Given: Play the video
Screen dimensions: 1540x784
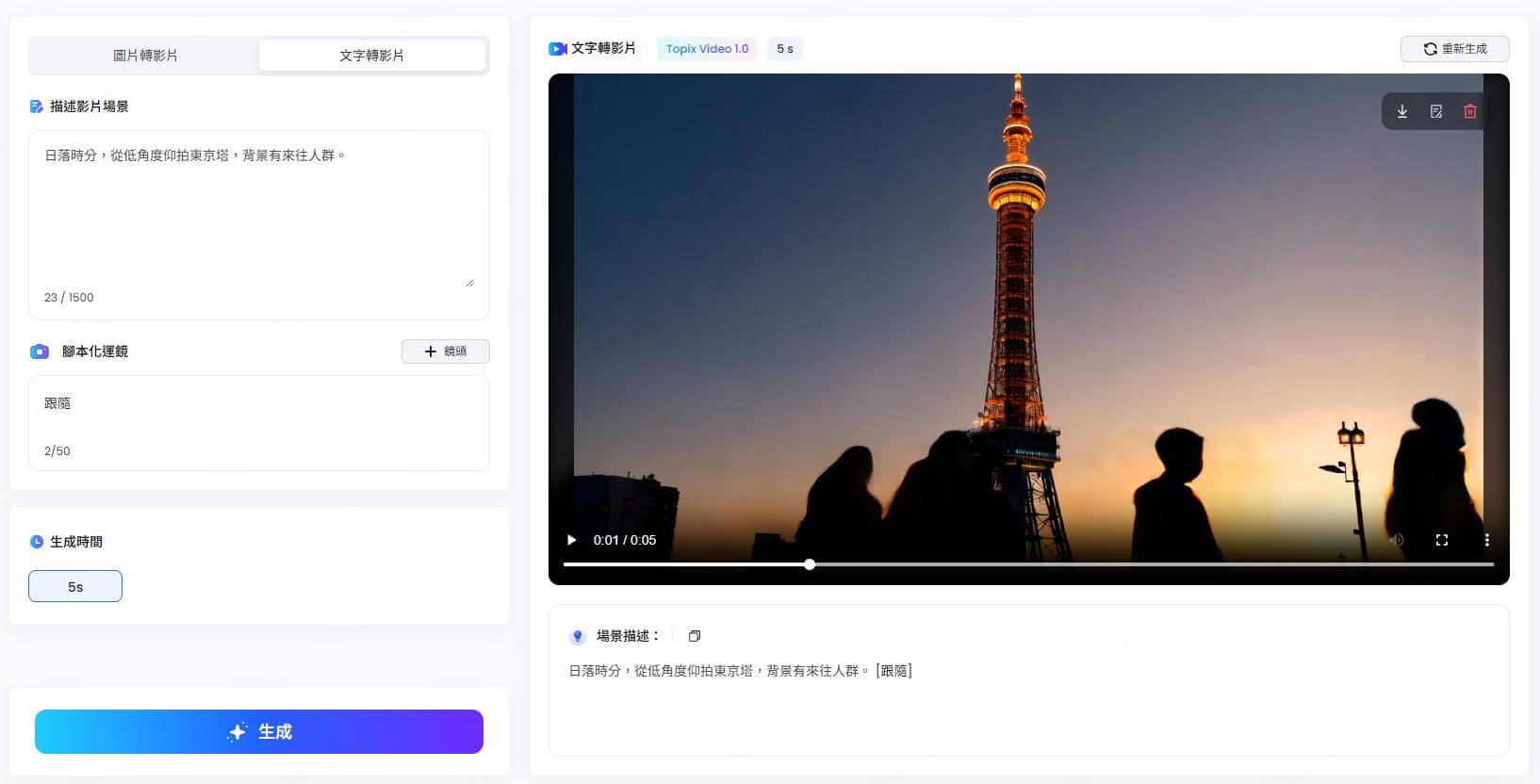Looking at the screenshot, I should click(571, 540).
